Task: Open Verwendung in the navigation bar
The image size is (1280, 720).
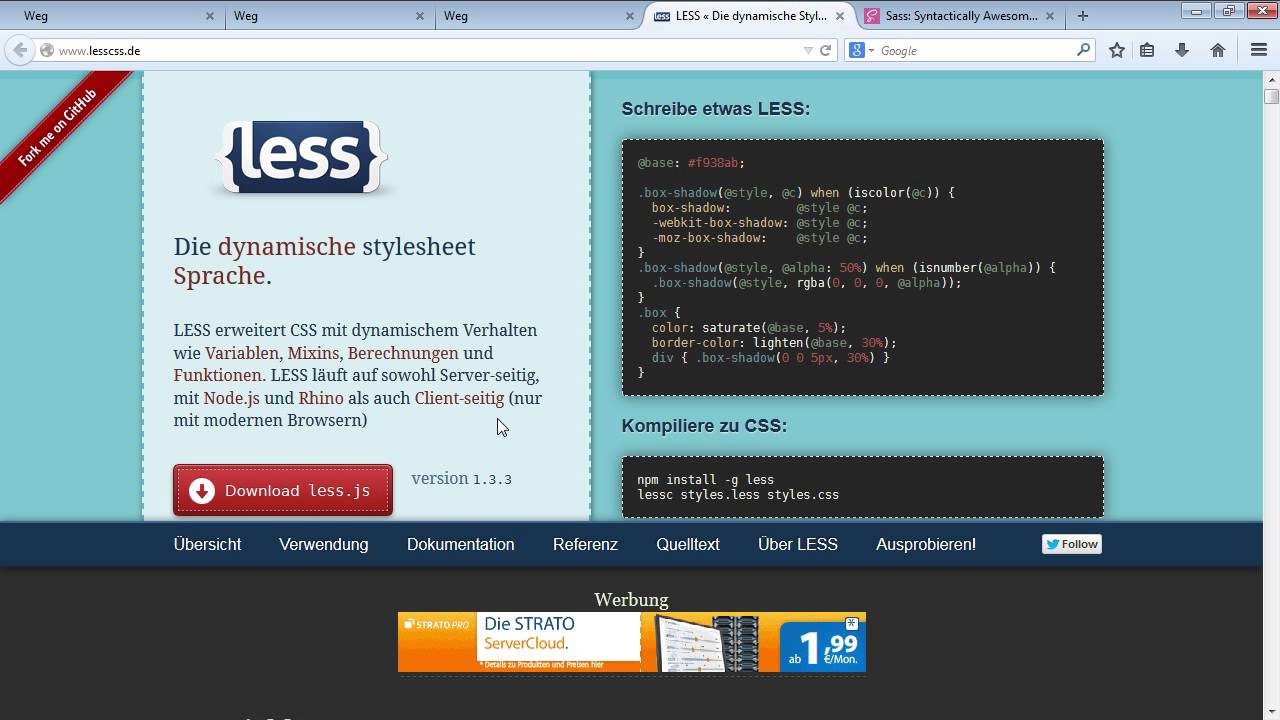Action: (x=324, y=544)
